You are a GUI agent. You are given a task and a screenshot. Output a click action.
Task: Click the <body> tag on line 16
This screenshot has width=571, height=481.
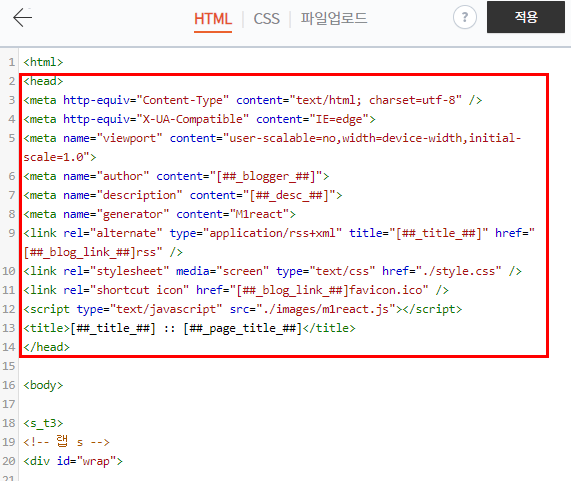click(x=43, y=385)
